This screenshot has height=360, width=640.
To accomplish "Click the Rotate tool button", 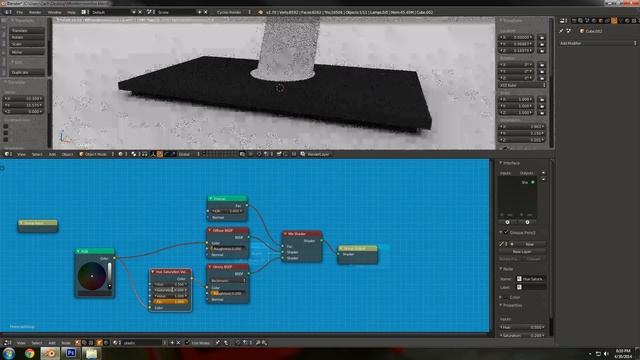I will pos(27,37).
